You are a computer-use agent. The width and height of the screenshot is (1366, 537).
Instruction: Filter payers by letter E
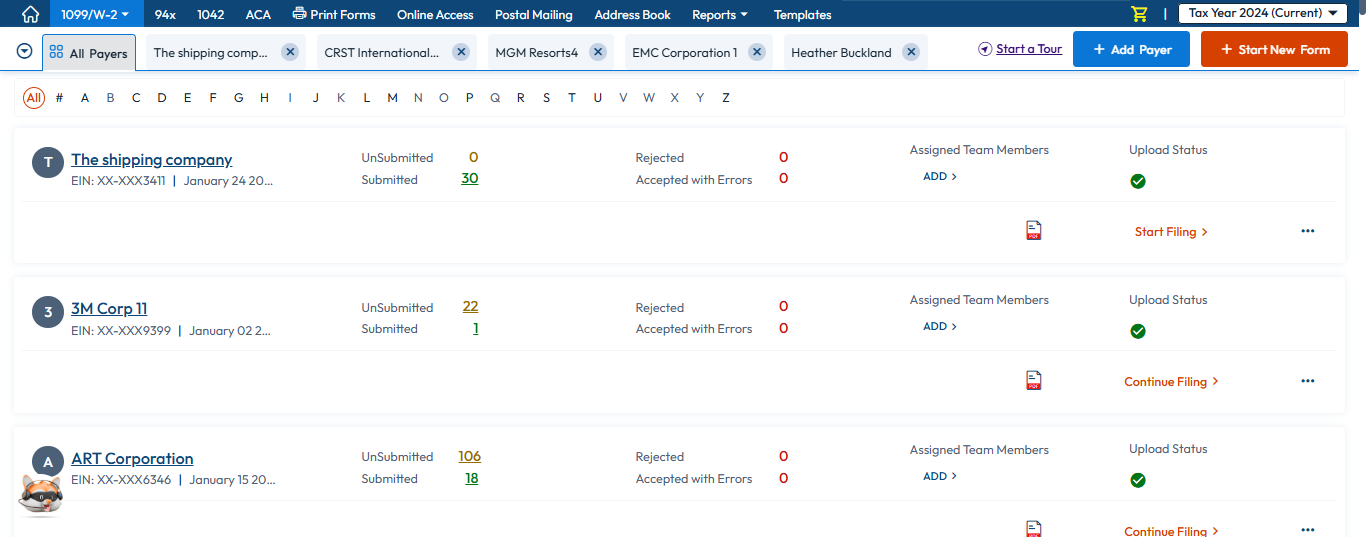point(187,97)
